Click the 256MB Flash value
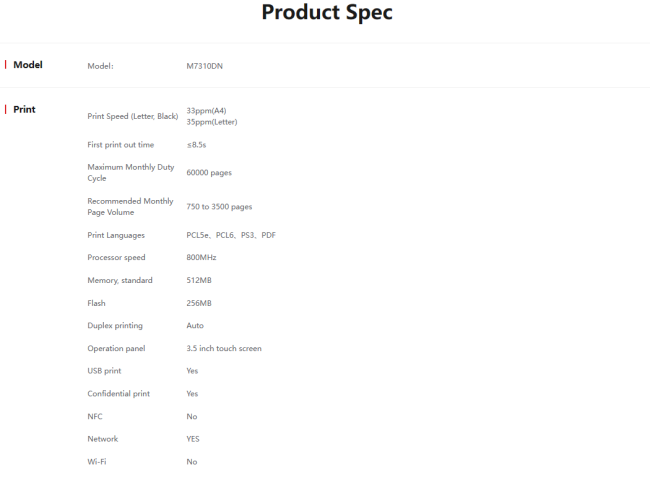Screen dimensions: 650x483 tap(199, 303)
